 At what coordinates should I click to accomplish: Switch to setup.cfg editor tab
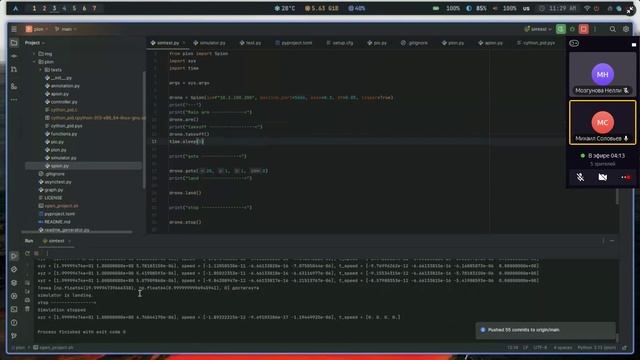tap(340, 43)
